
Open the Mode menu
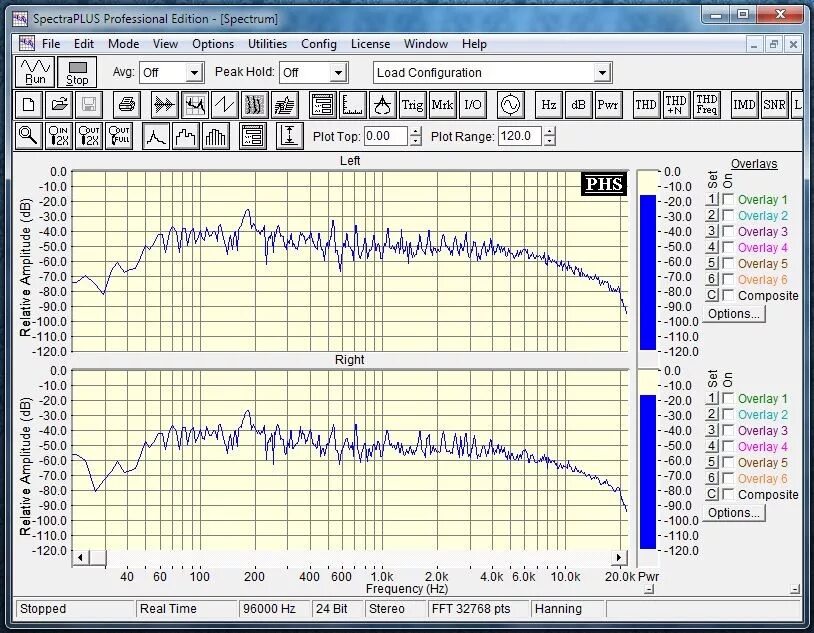124,44
